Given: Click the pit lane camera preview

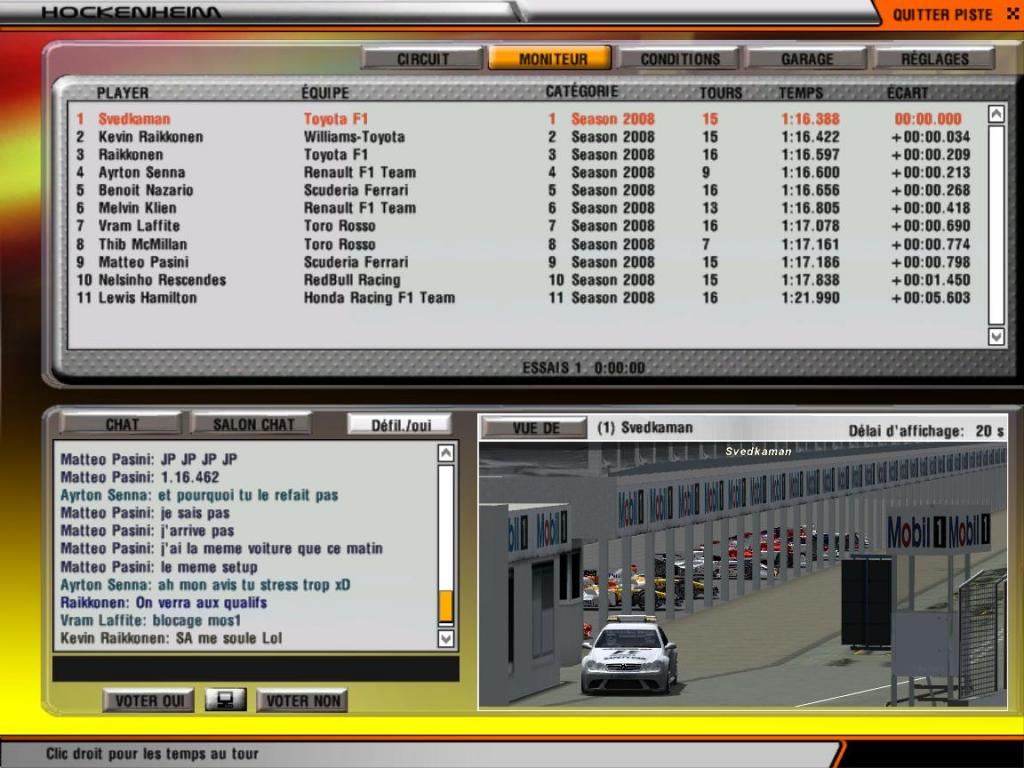Looking at the screenshot, I should click(x=743, y=575).
